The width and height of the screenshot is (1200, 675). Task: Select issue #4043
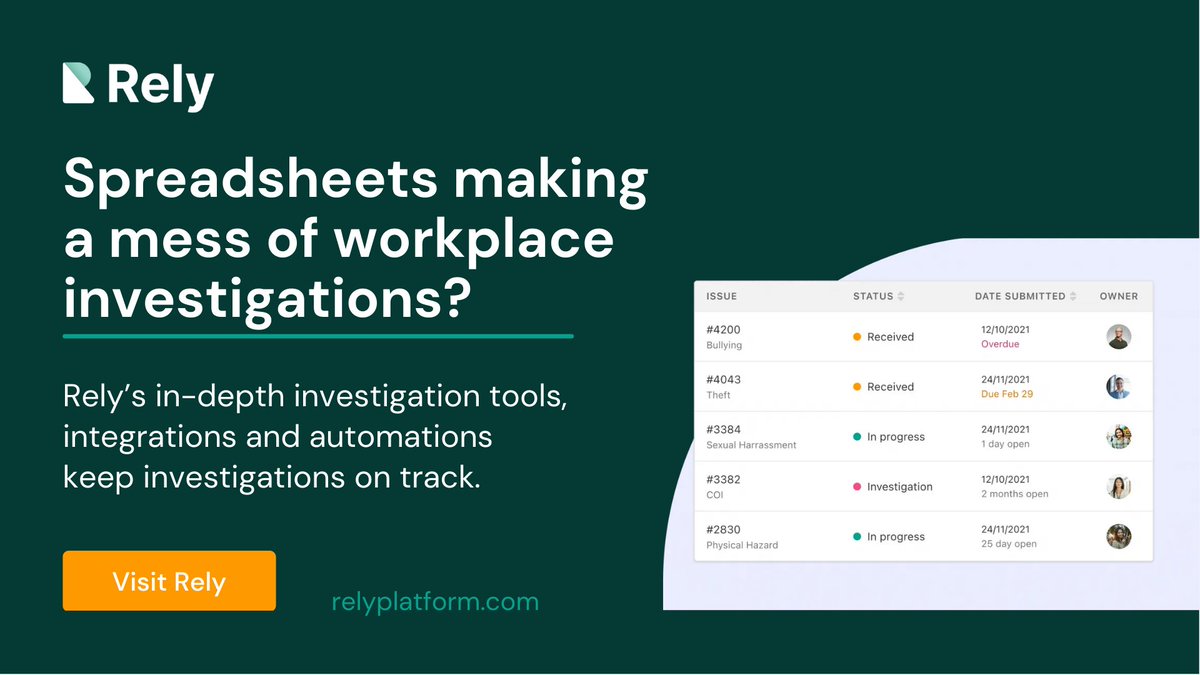click(x=723, y=379)
